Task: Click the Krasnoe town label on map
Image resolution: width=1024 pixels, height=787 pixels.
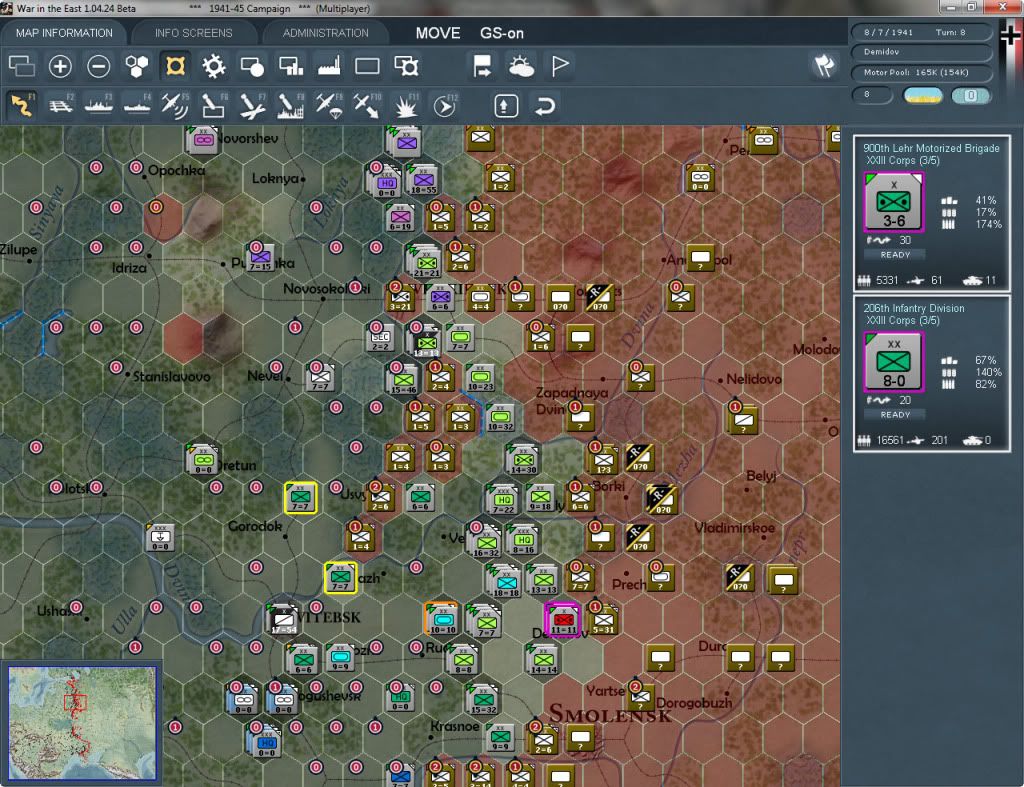Action: coord(455,726)
